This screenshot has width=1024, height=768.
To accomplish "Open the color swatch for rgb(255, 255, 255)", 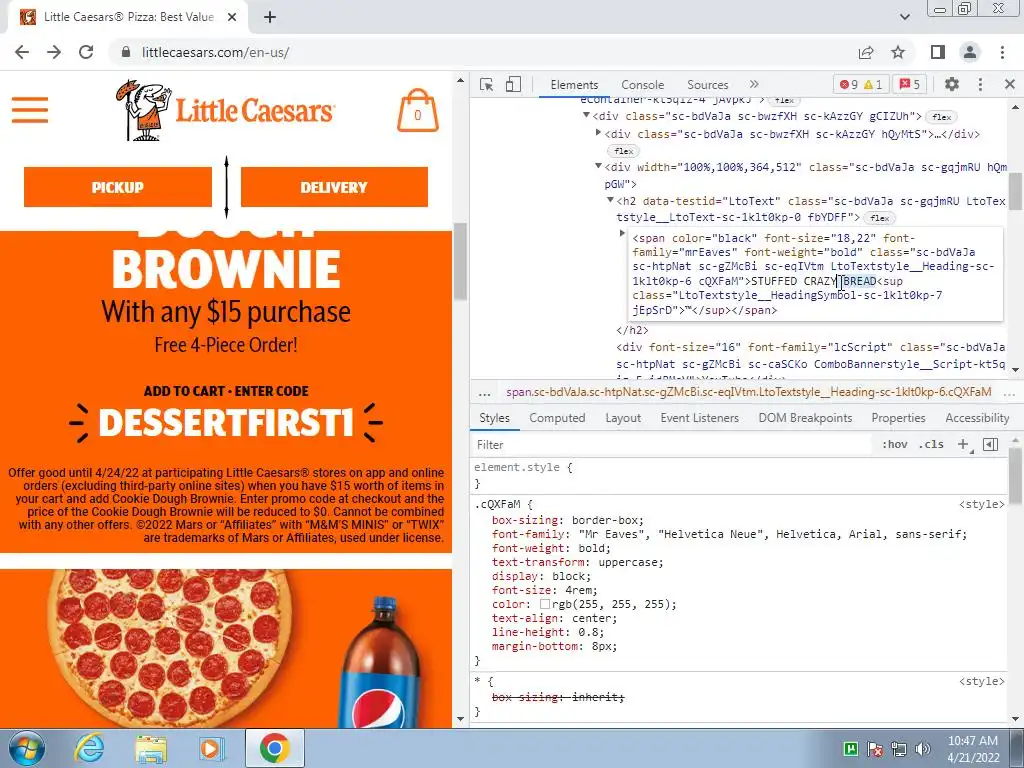I will (545, 604).
